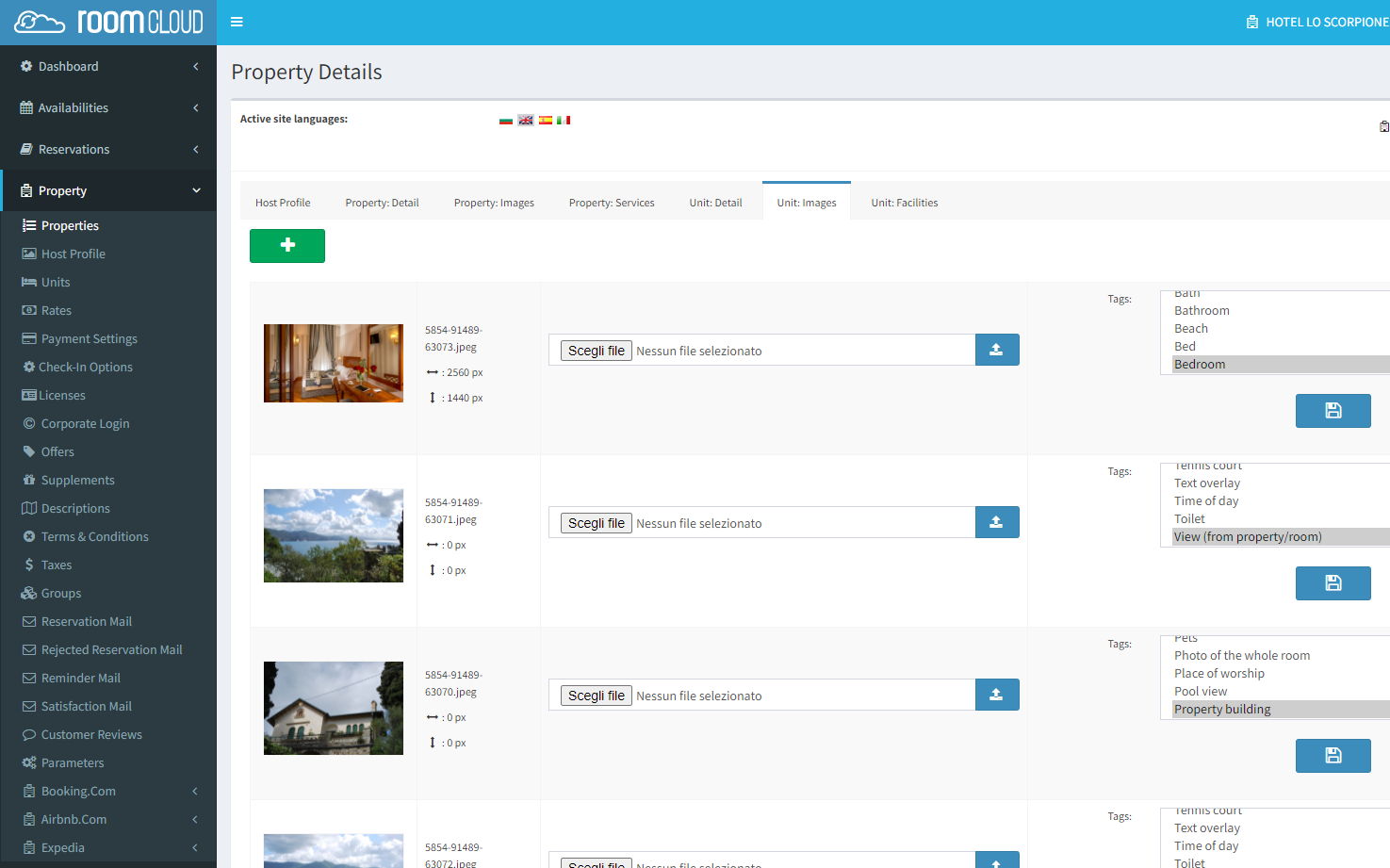This screenshot has height=868, width=1390.
Task: Open the Property: Services tab
Action: pos(611,203)
